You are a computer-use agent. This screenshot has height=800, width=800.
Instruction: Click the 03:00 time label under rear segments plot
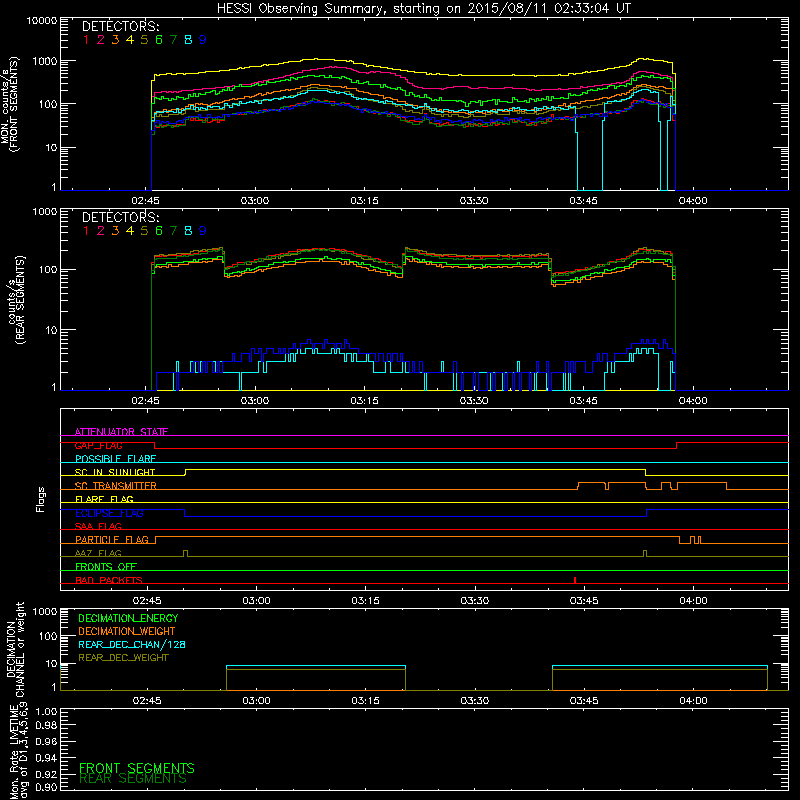coord(255,401)
